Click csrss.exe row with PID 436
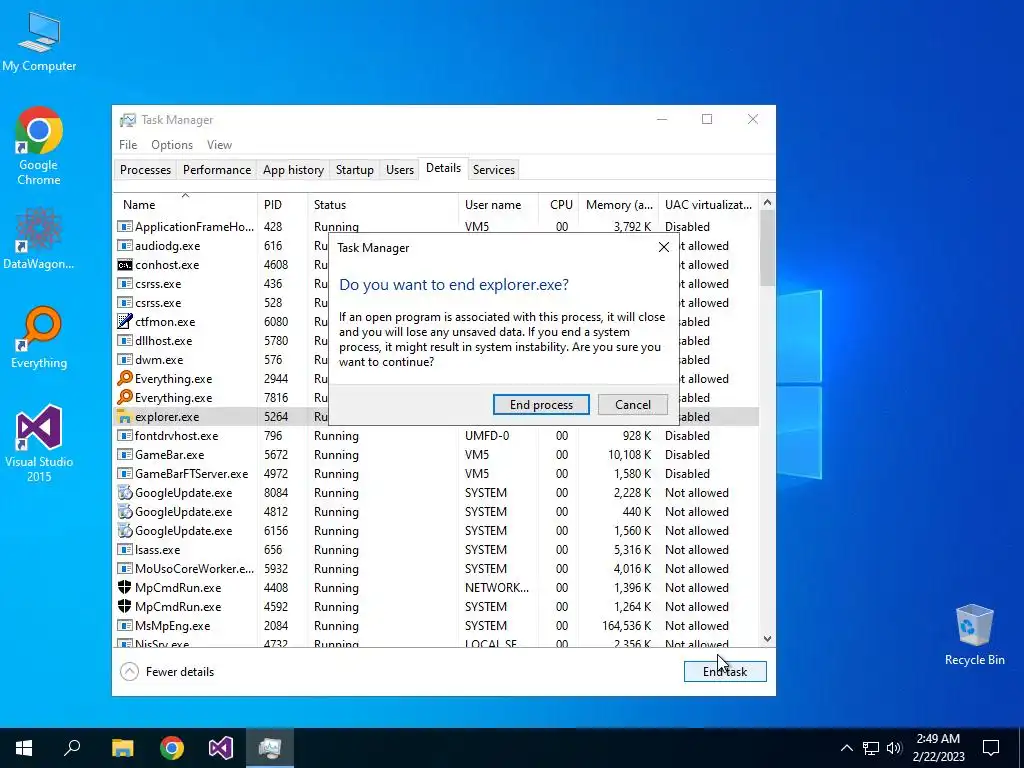This screenshot has height=768, width=1024. pos(436,283)
